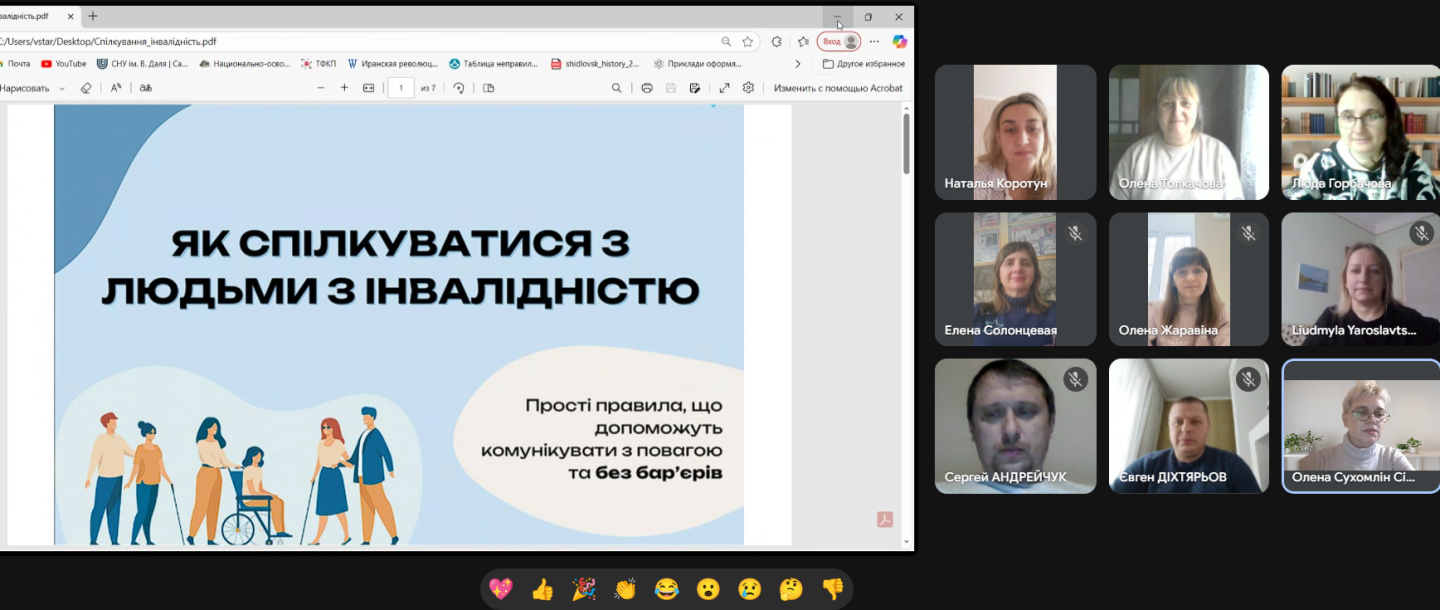Add this page to favorites star
Image resolution: width=1440 pixels, height=610 pixels.
click(747, 41)
